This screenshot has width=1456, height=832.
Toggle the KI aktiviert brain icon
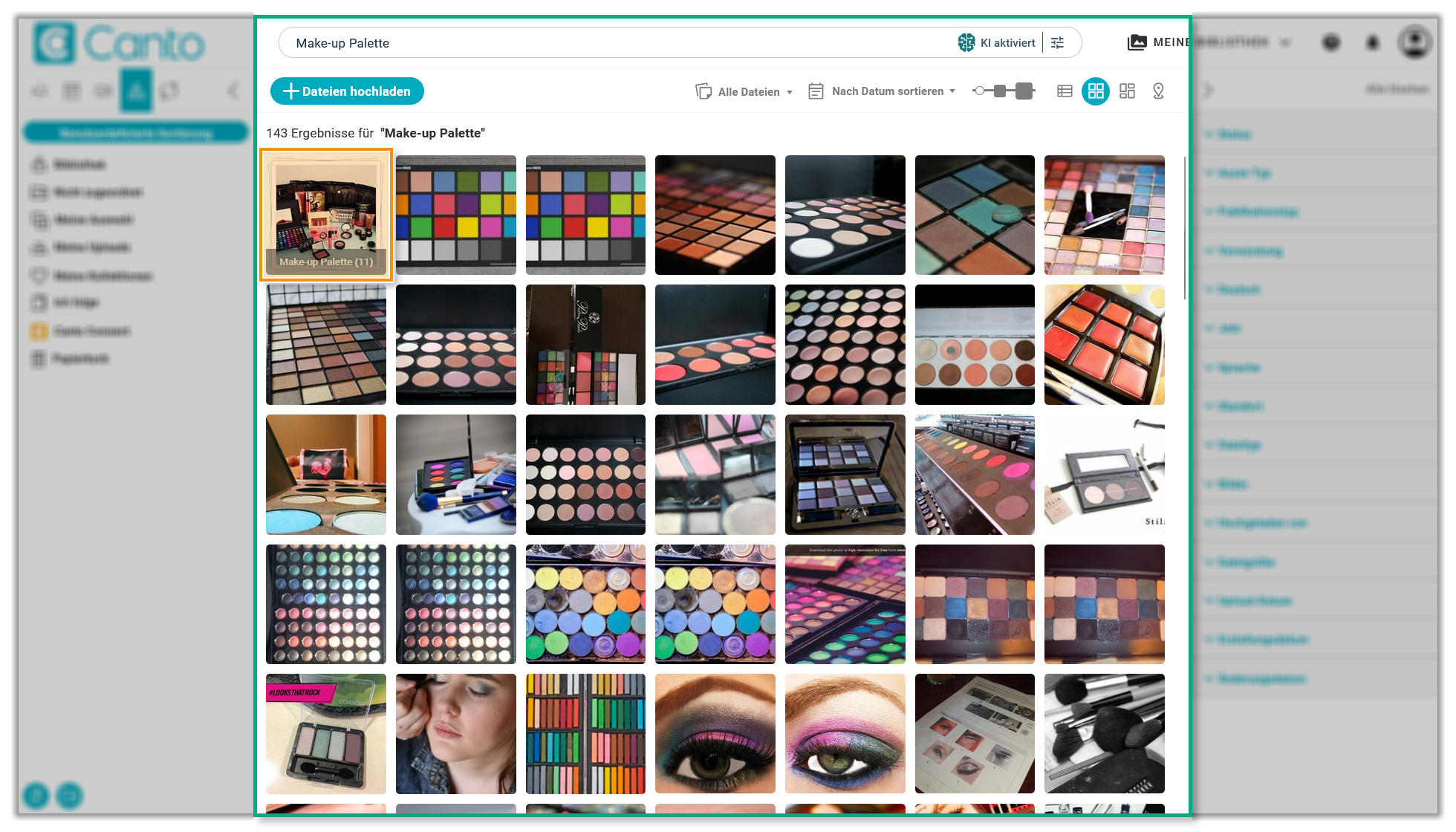click(x=966, y=43)
